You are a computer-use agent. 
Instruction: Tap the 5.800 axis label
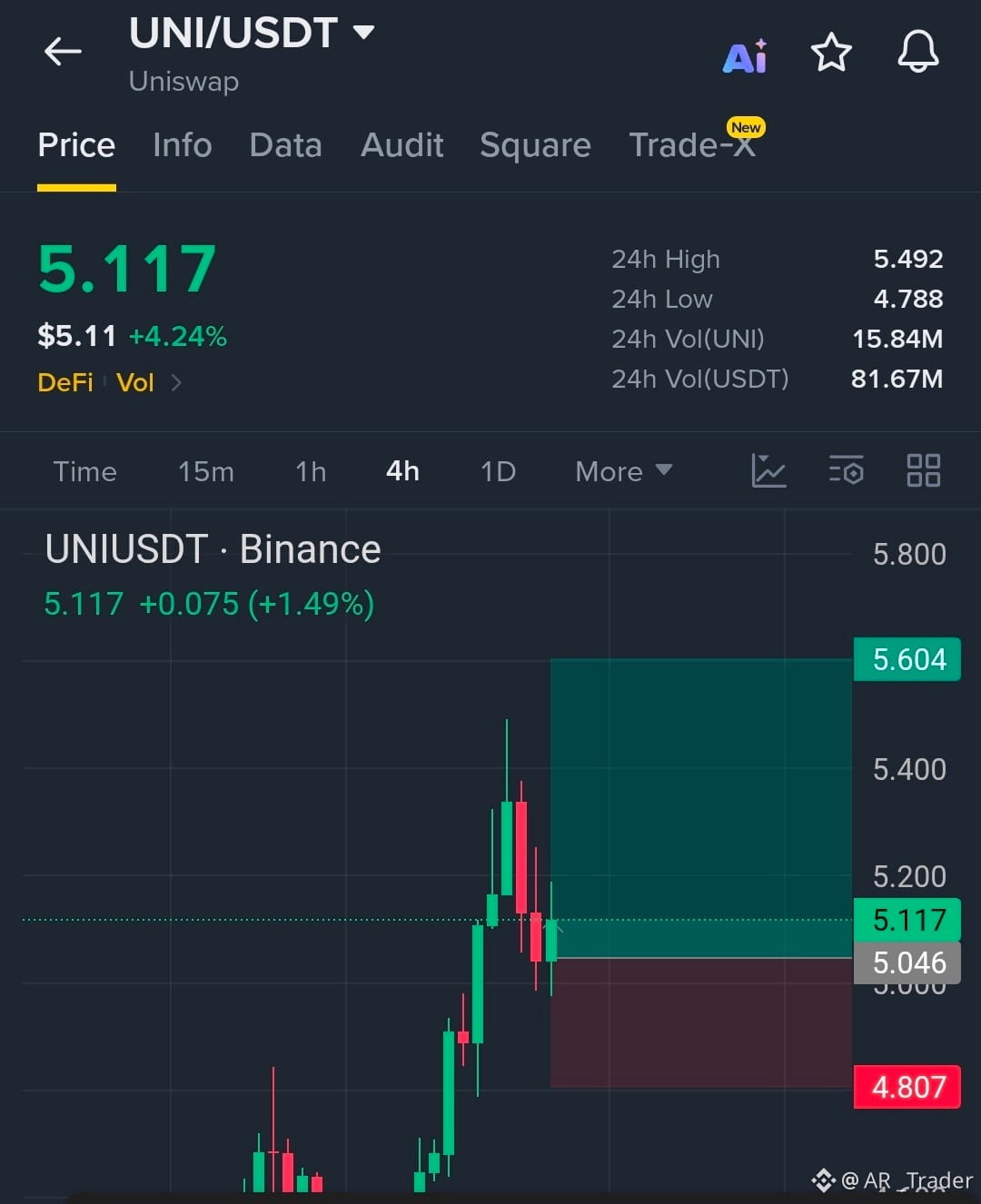point(909,555)
